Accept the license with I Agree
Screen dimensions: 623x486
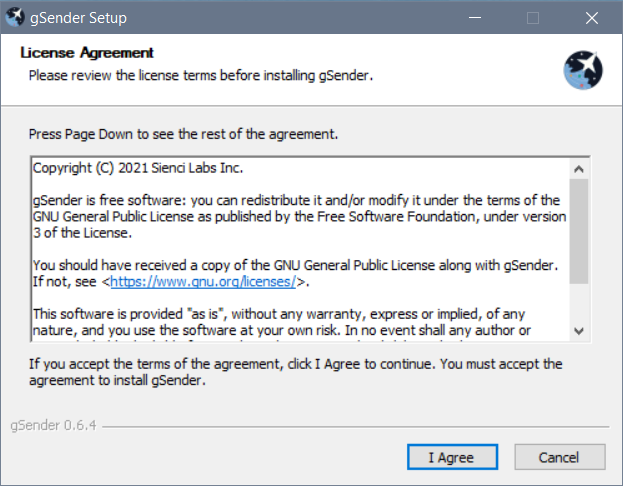[x=452, y=457]
